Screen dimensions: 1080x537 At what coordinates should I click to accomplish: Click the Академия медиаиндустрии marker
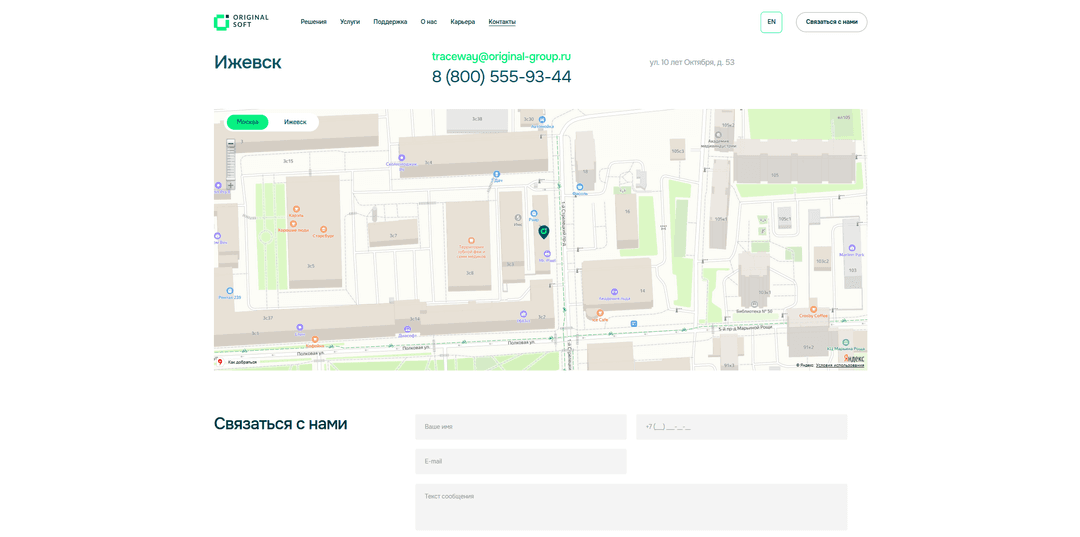point(719,135)
